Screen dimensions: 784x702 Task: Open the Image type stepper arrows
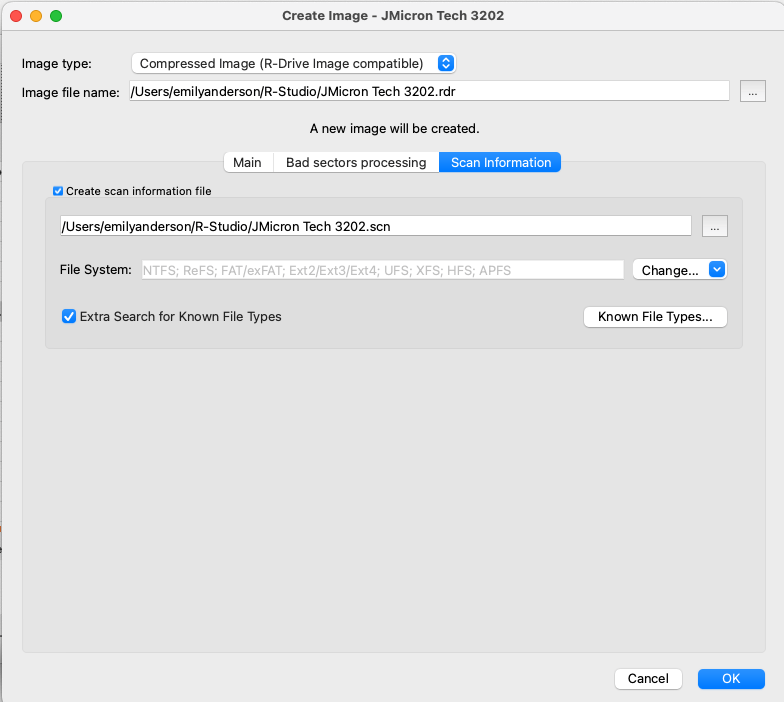point(446,64)
